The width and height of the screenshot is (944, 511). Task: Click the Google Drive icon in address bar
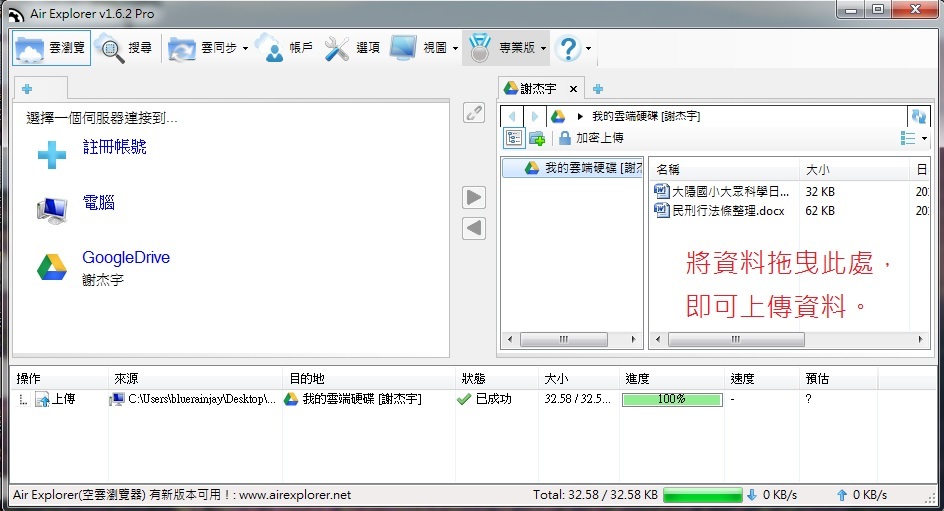click(557, 116)
